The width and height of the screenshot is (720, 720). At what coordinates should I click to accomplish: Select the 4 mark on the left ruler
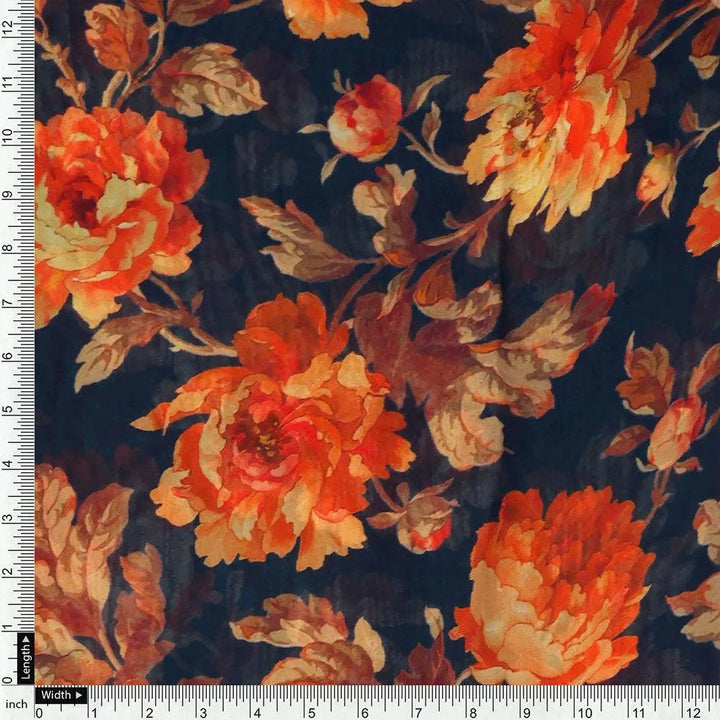click(8, 464)
